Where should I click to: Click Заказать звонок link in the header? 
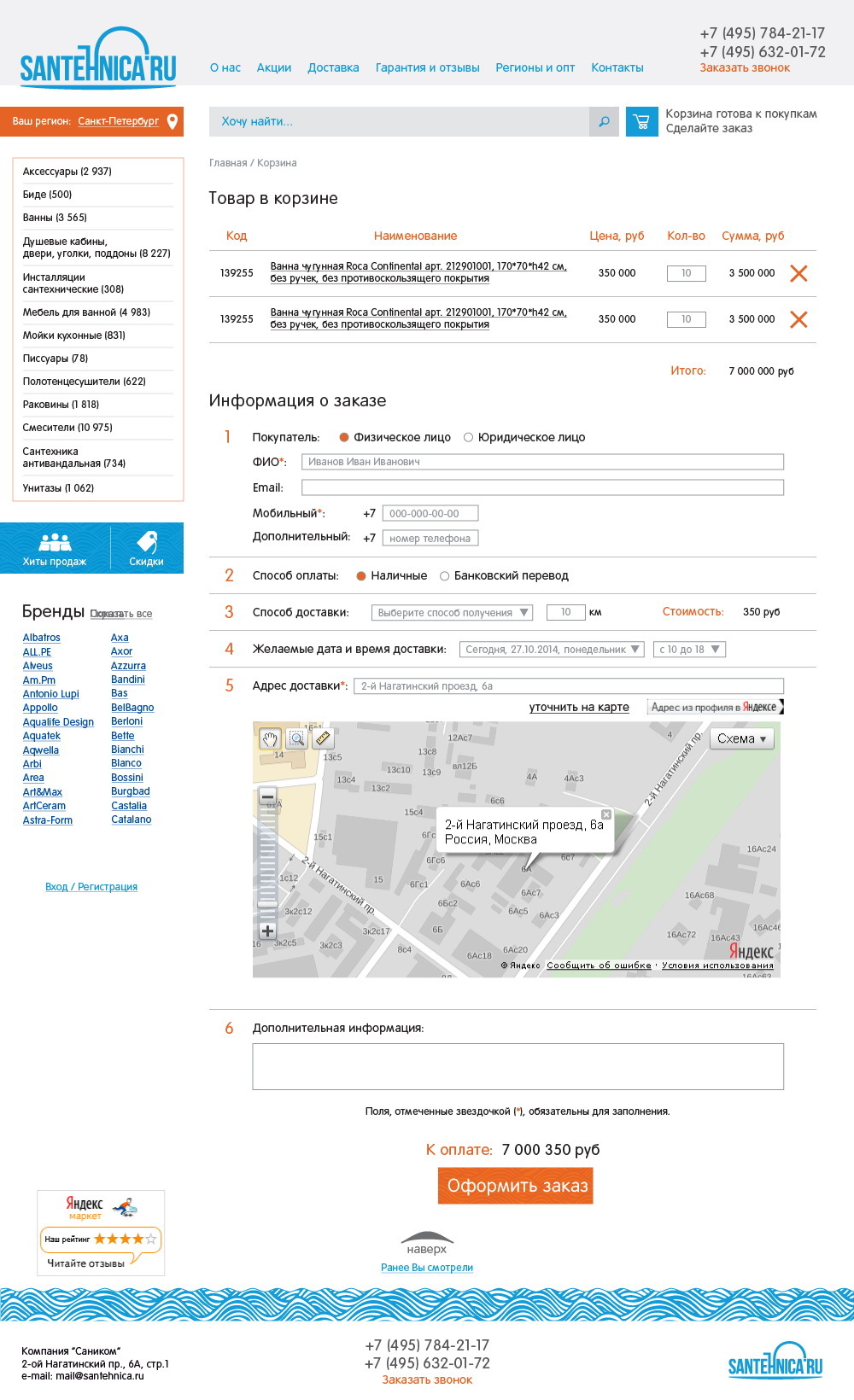(x=745, y=68)
